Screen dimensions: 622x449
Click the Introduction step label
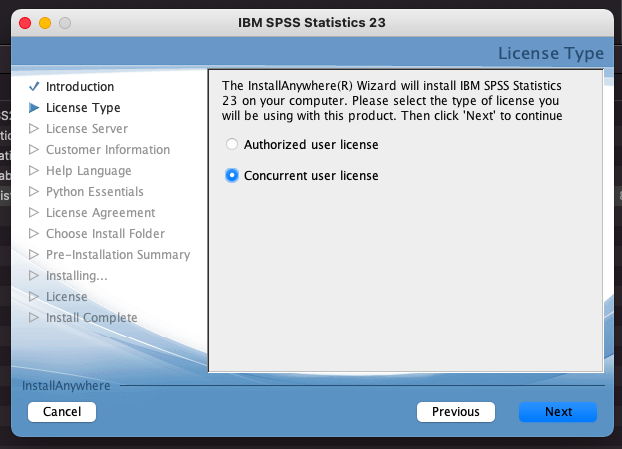click(80, 86)
